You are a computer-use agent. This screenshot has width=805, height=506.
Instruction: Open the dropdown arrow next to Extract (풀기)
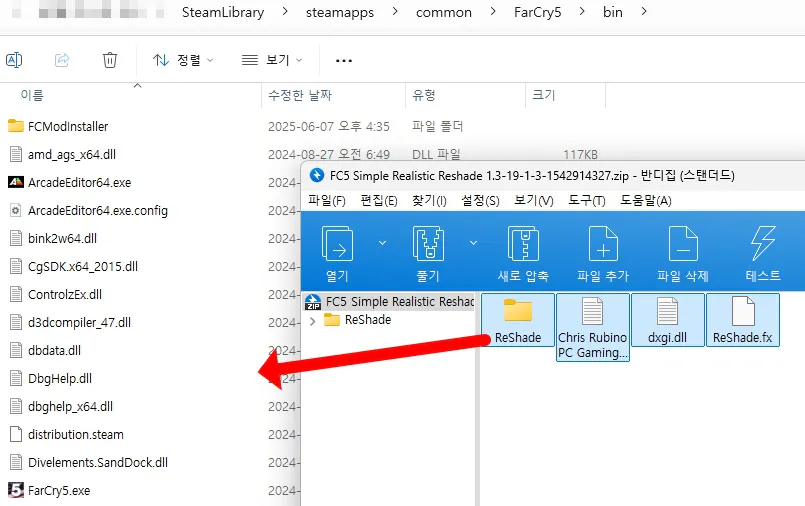click(473, 243)
